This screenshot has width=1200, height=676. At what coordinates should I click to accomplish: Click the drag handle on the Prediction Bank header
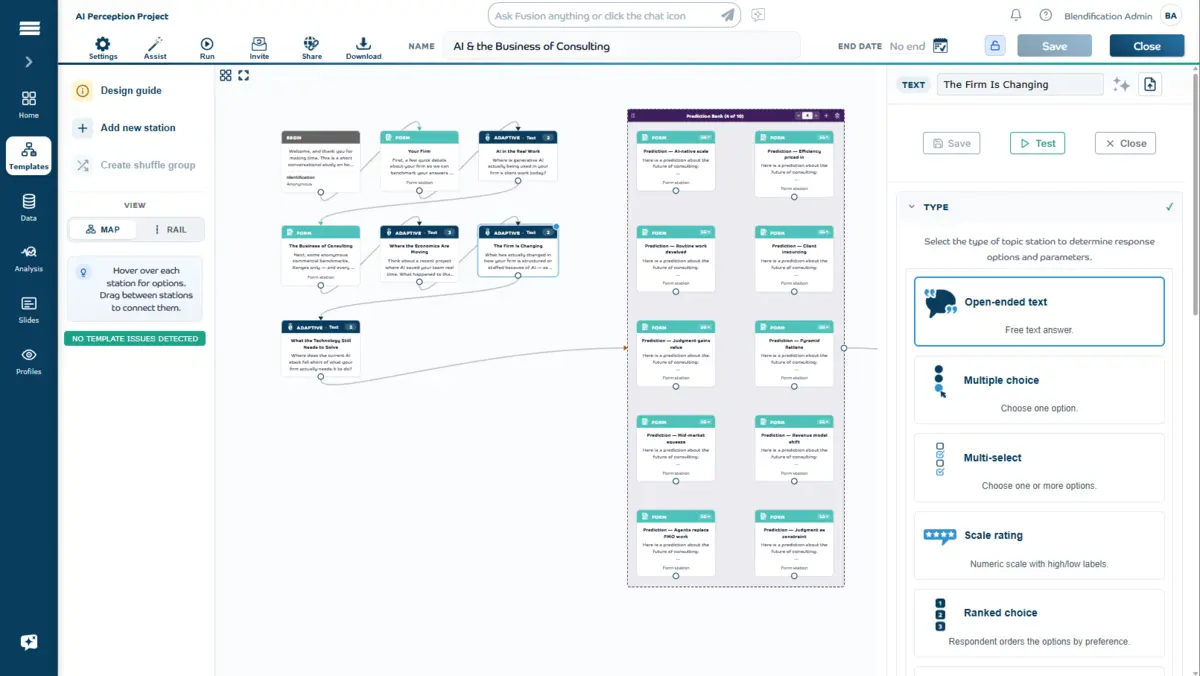pos(633,116)
